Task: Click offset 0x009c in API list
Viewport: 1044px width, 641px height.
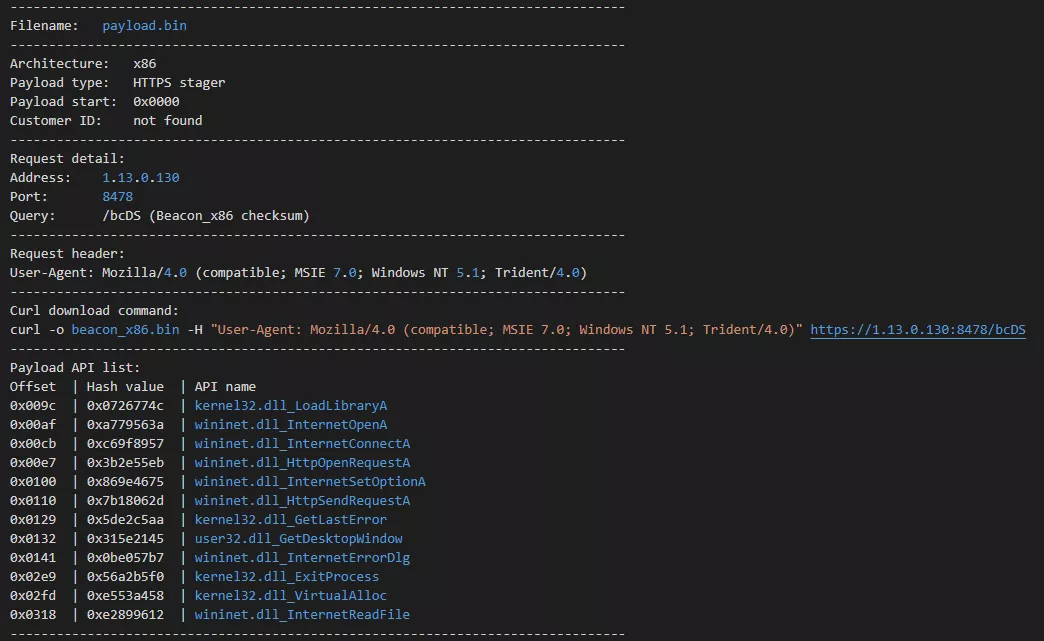Action: pos(33,405)
